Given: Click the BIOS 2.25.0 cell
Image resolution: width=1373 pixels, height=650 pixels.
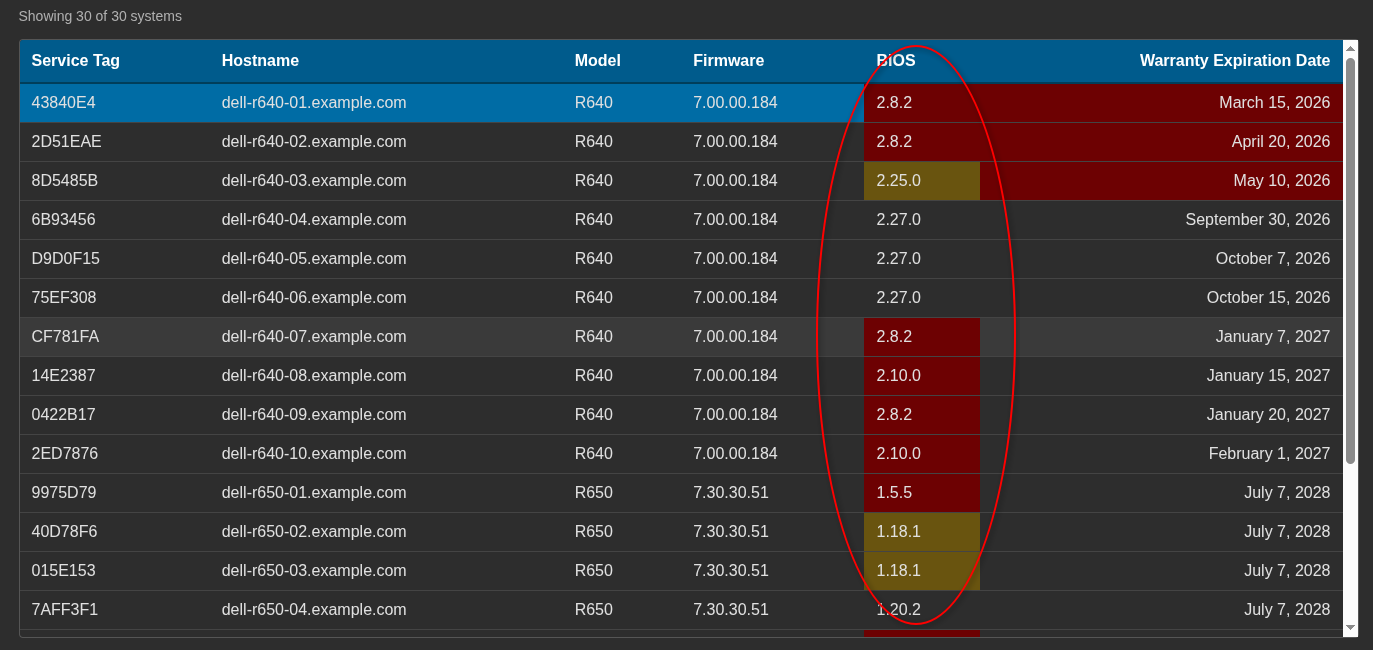Looking at the screenshot, I should pos(922,181).
